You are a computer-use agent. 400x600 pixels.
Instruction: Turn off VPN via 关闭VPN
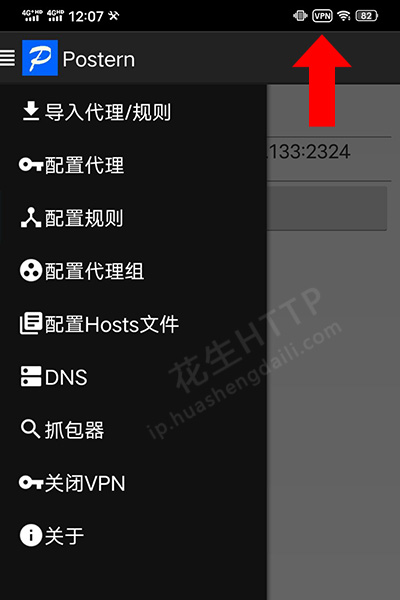(133, 483)
